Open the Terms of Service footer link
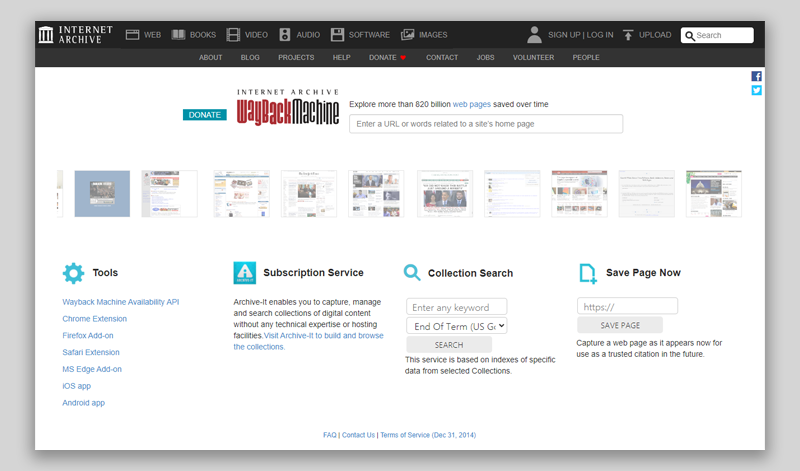The image size is (800, 471). tap(428, 435)
